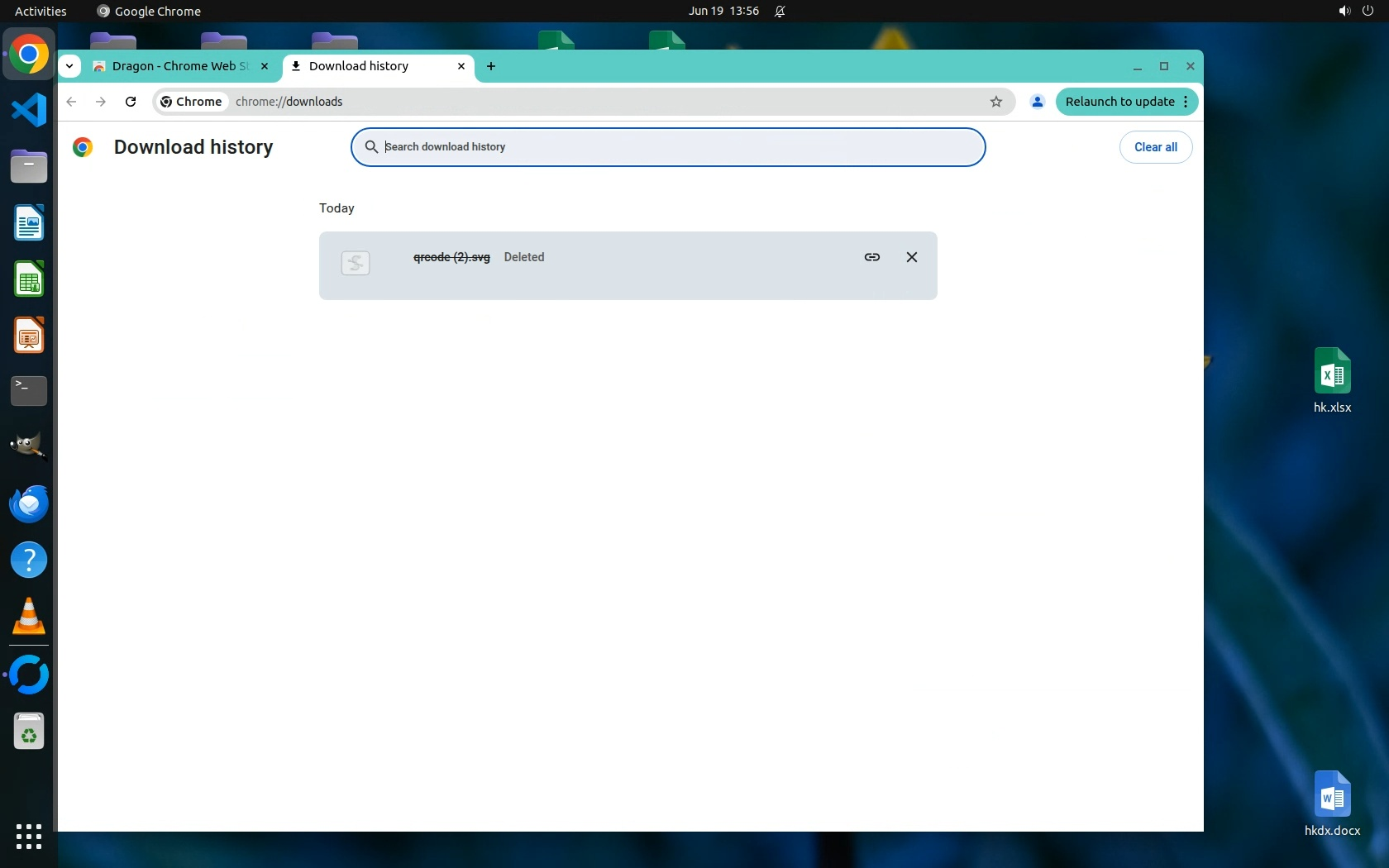Focus the Search download history field
Image resolution: width=1389 pixels, height=868 pixels.
pyautogui.click(x=678, y=147)
